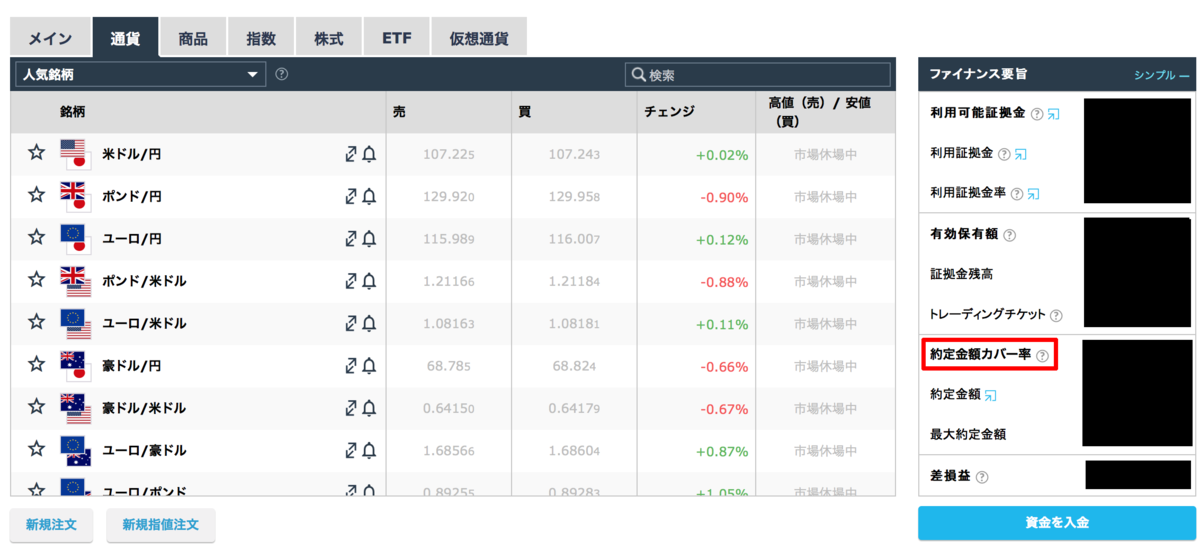Click the 買 price 107.243 for 米ドル/円
This screenshot has width=1200, height=559.
click(574, 154)
